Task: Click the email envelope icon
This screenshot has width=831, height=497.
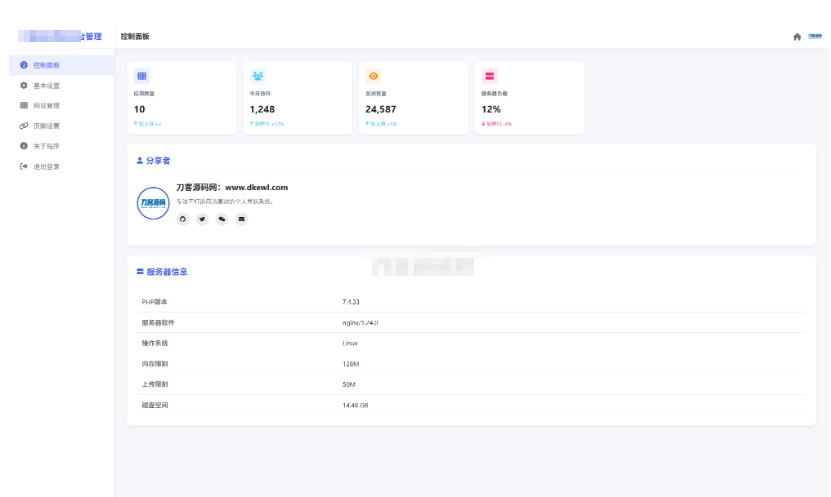Action: click(242, 219)
